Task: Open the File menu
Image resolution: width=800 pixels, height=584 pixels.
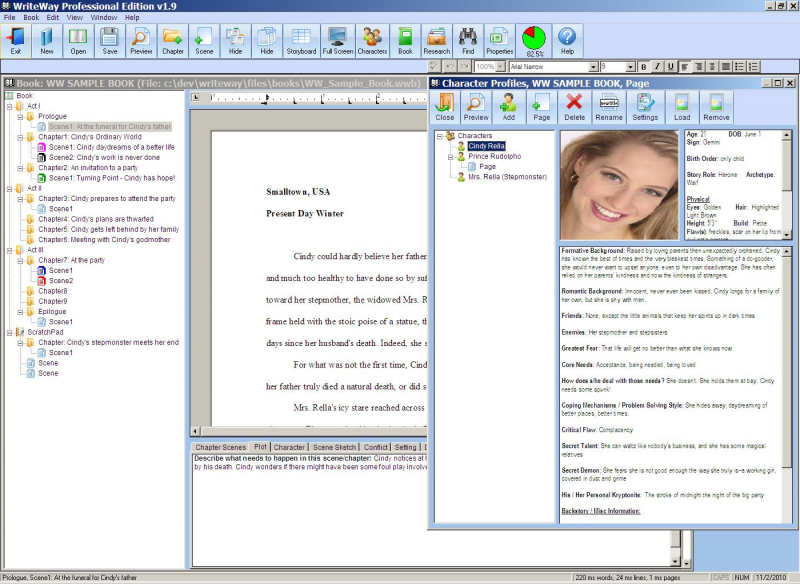Action: (x=10, y=17)
